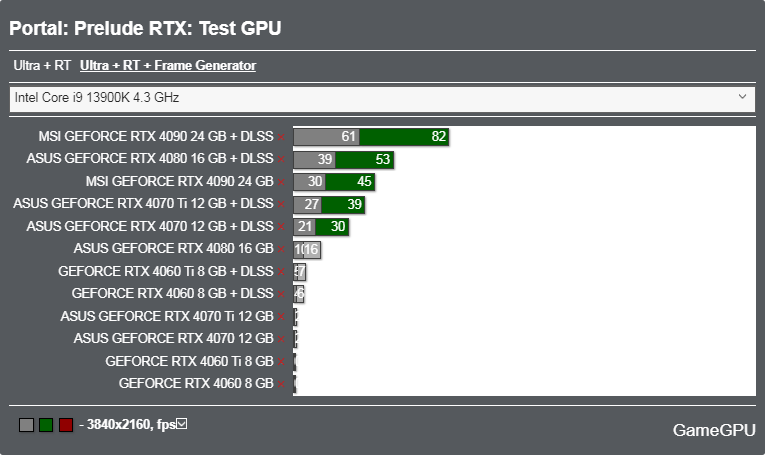Click the red legend color swatch

(x=66, y=425)
